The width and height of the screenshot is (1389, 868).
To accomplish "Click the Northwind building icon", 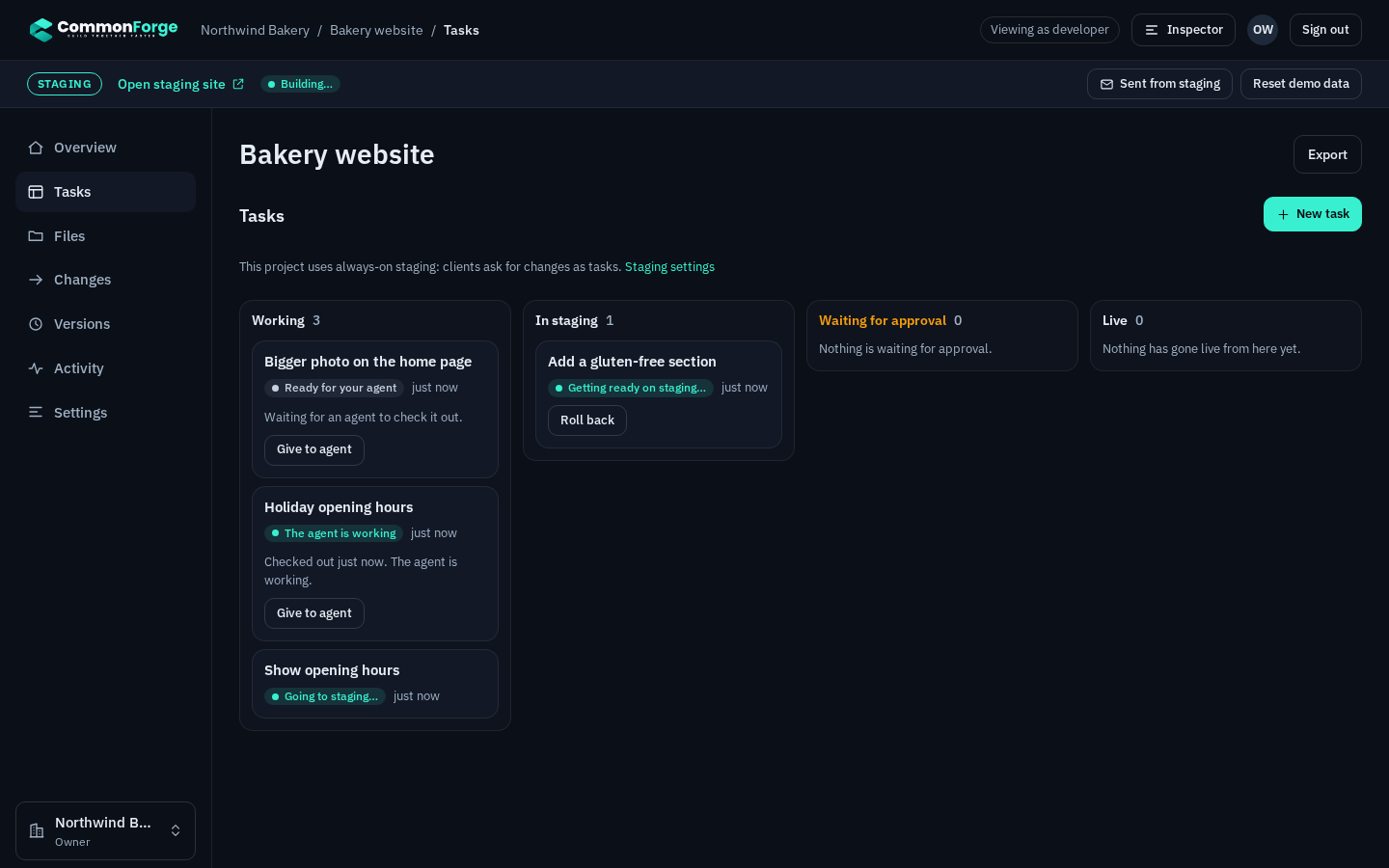I will [x=37, y=830].
